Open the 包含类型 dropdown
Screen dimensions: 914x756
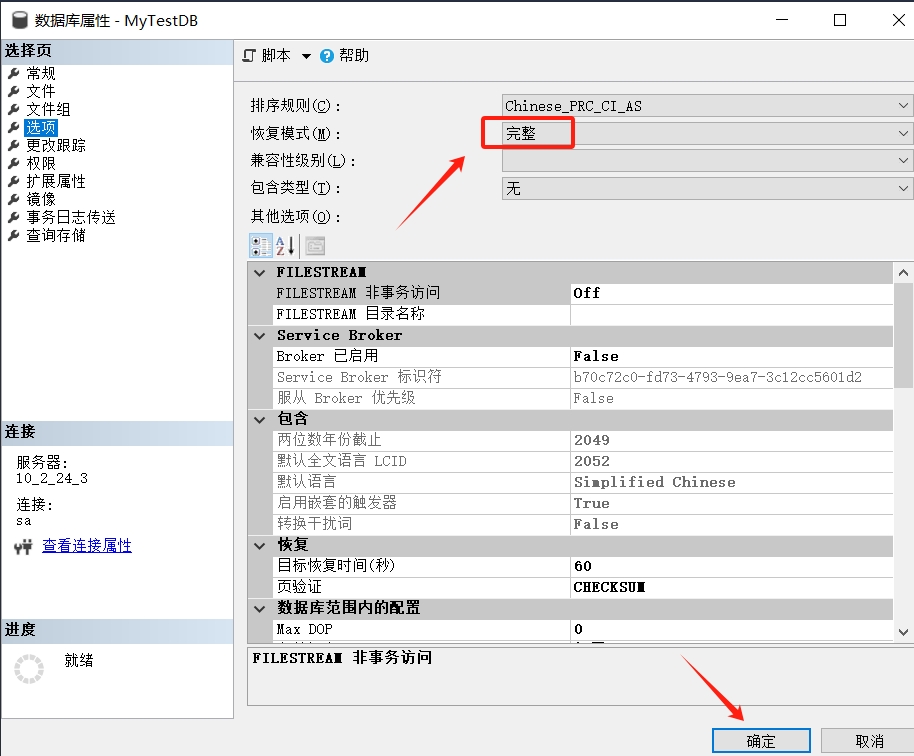pyautogui.click(x=904, y=188)
